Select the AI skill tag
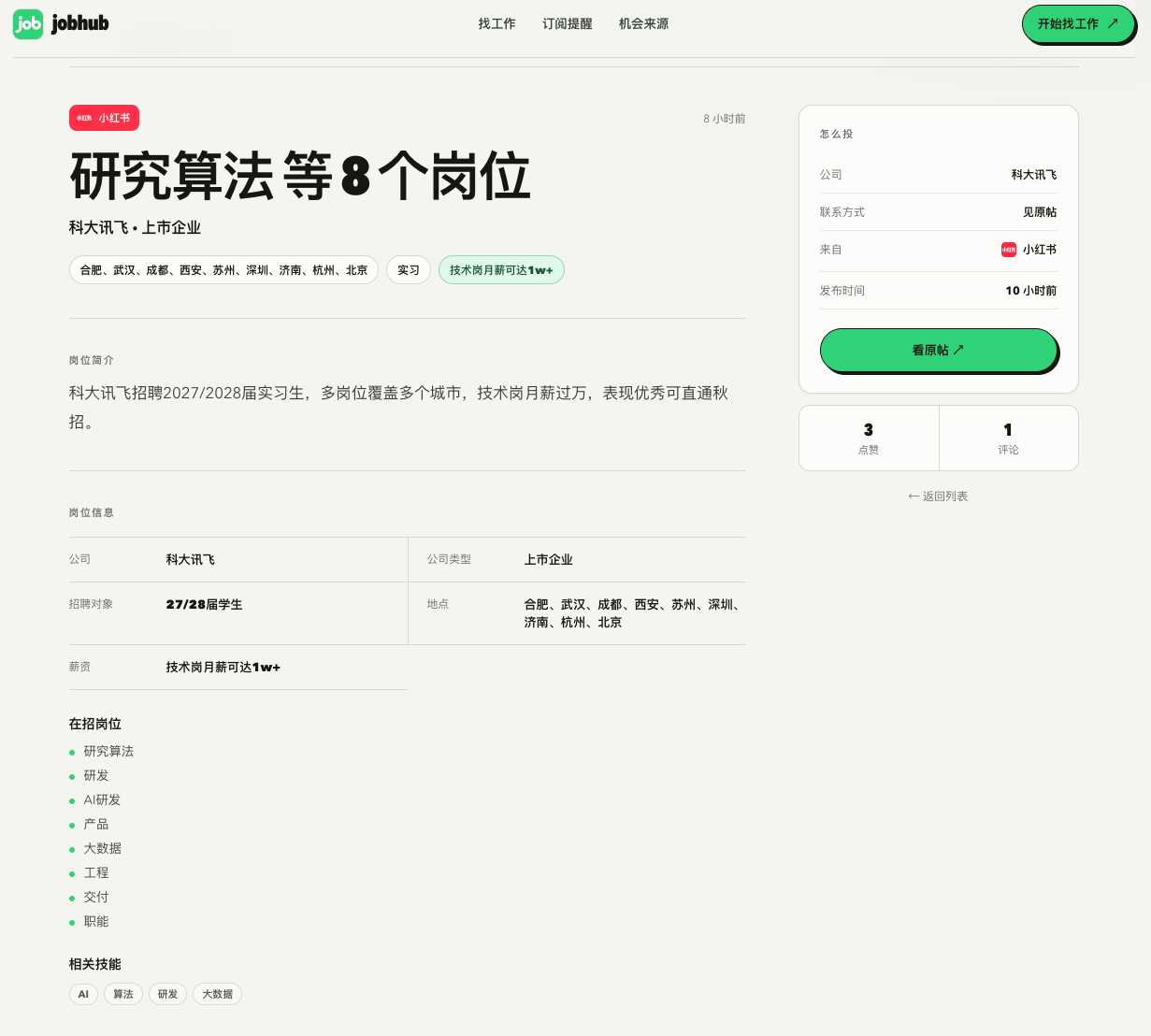 point(83,994)
